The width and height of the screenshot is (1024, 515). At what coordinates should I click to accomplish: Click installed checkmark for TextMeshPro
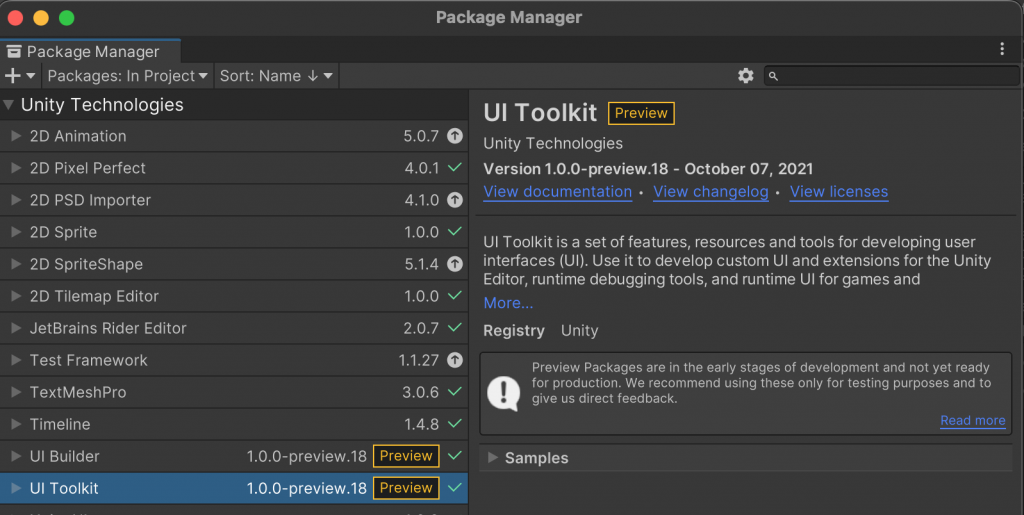pos(455,391)
